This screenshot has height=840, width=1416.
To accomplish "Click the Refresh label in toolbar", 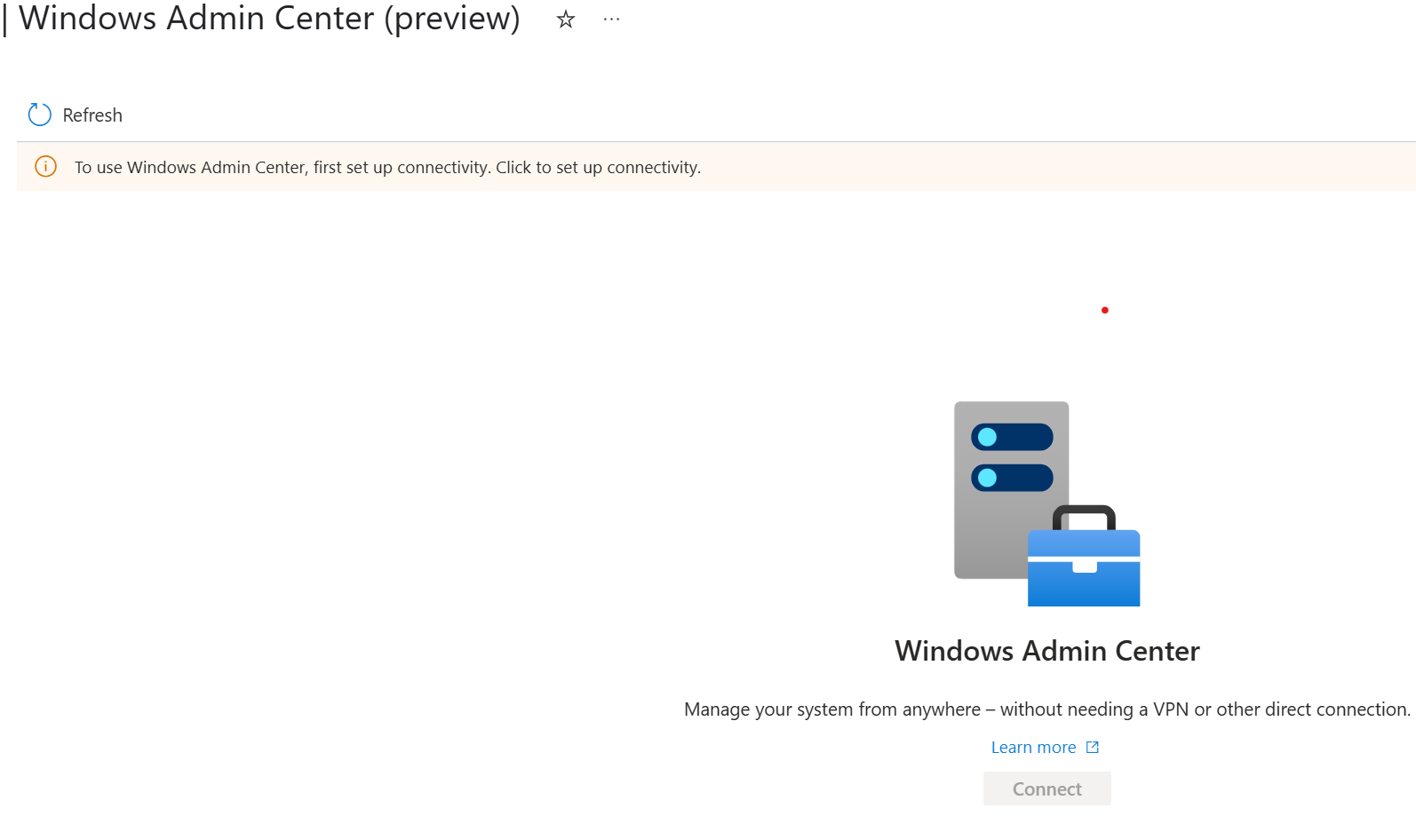I will coord(92,115).
